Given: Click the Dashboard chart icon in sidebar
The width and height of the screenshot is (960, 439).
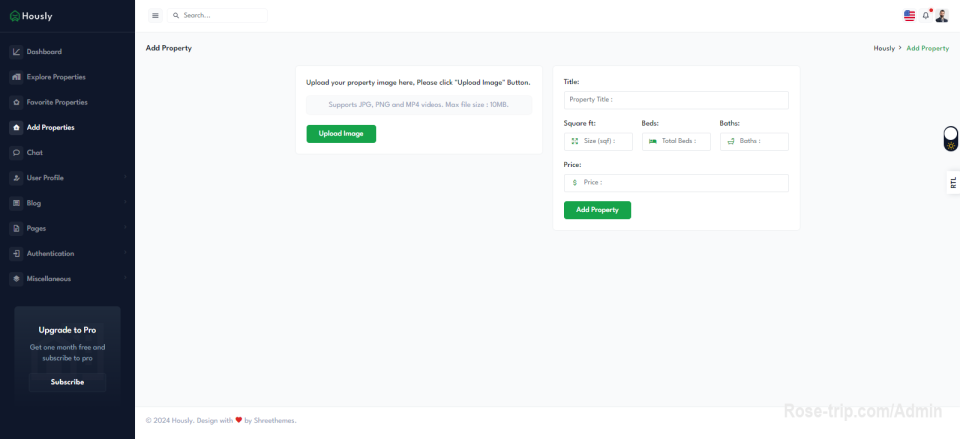Looking at the screenshot, I should (x=17, y=52).
